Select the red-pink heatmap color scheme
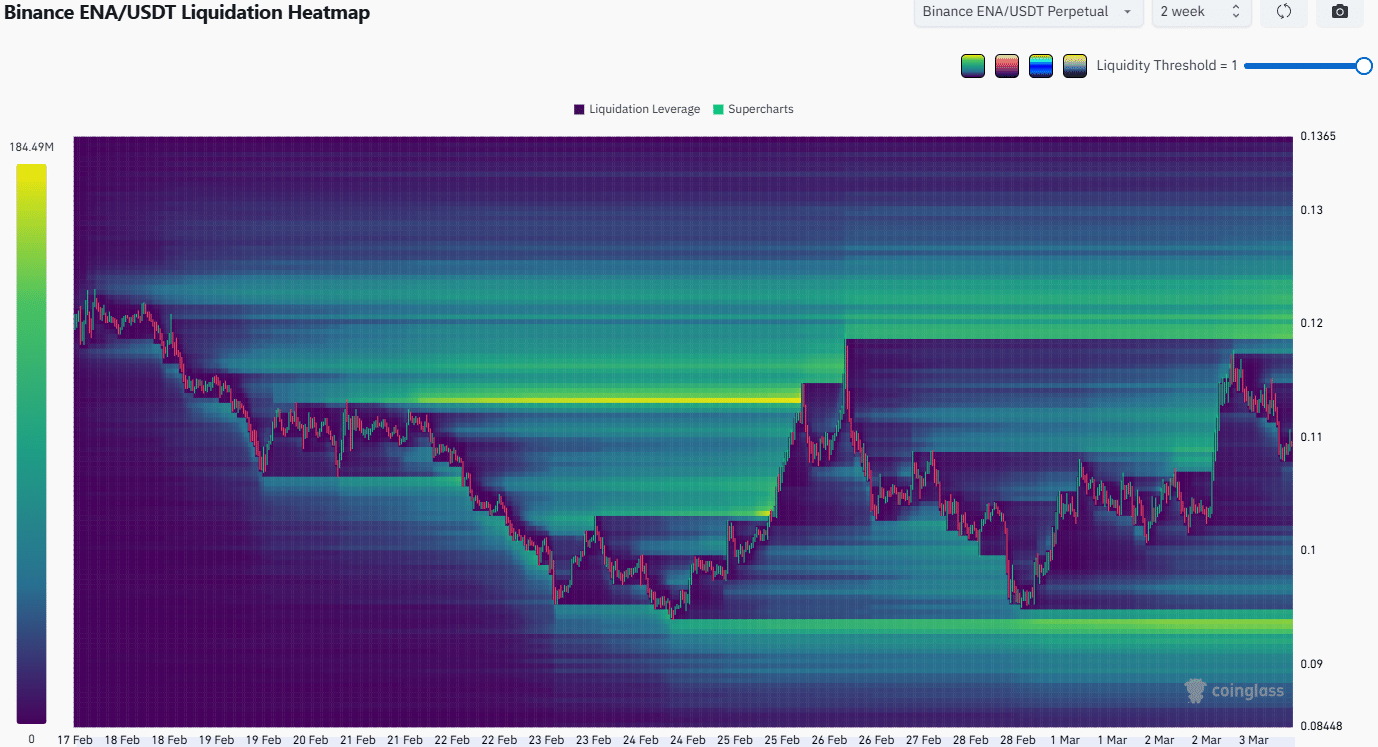This screenshot has width=1378, height=747. click(1006, 65)
